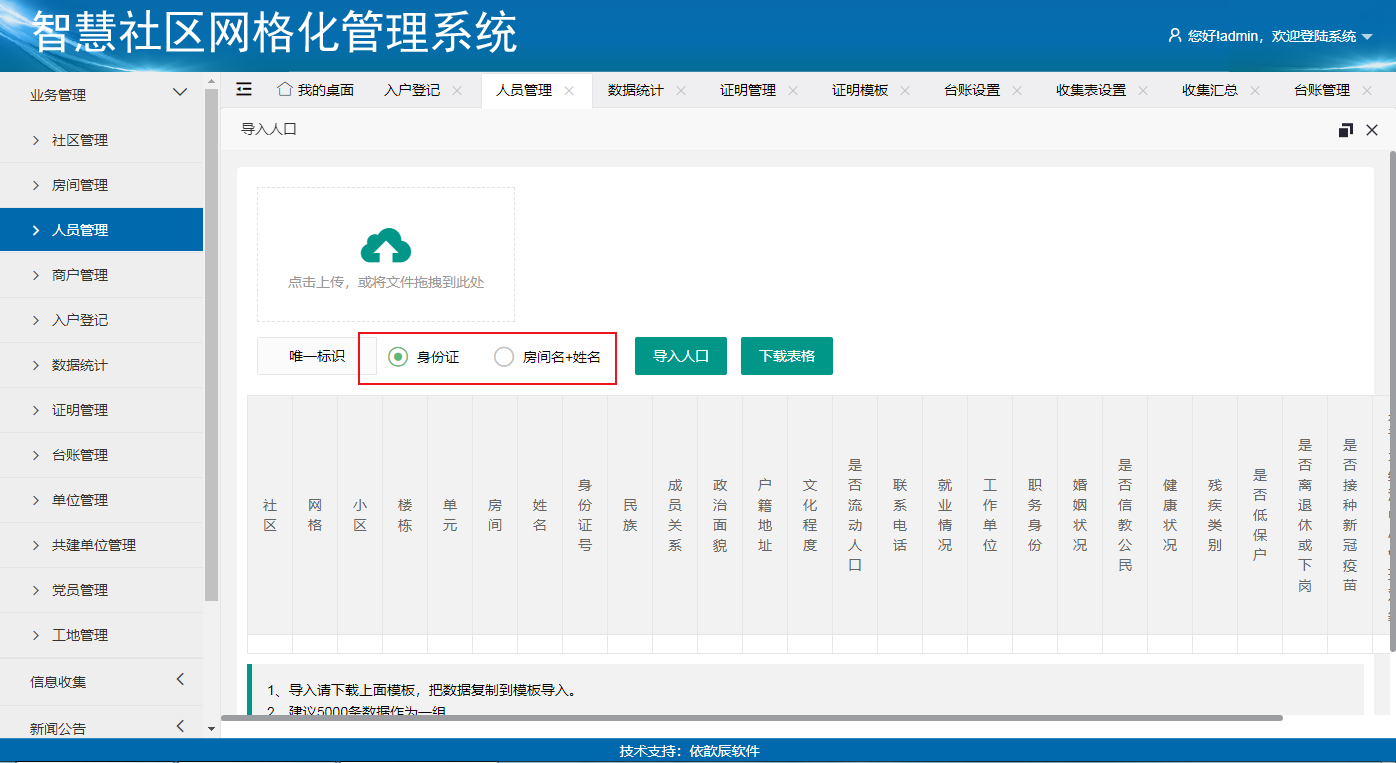The width and height of the screenshot is (1396, 763).
Task: Click the 导入人口 button
Action: [681, 356]
